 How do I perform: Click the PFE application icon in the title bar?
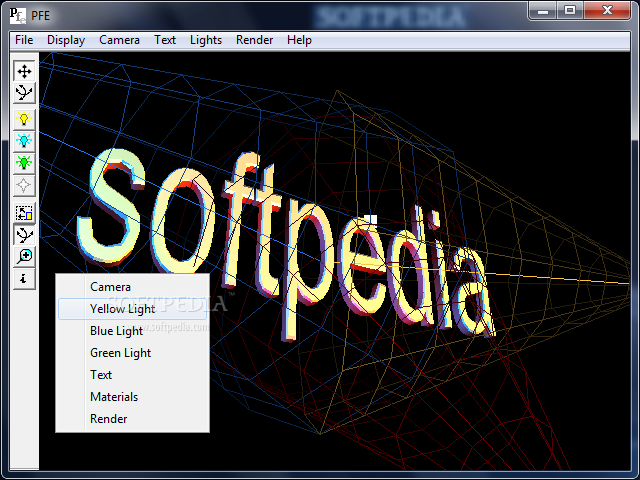[18, 15]
